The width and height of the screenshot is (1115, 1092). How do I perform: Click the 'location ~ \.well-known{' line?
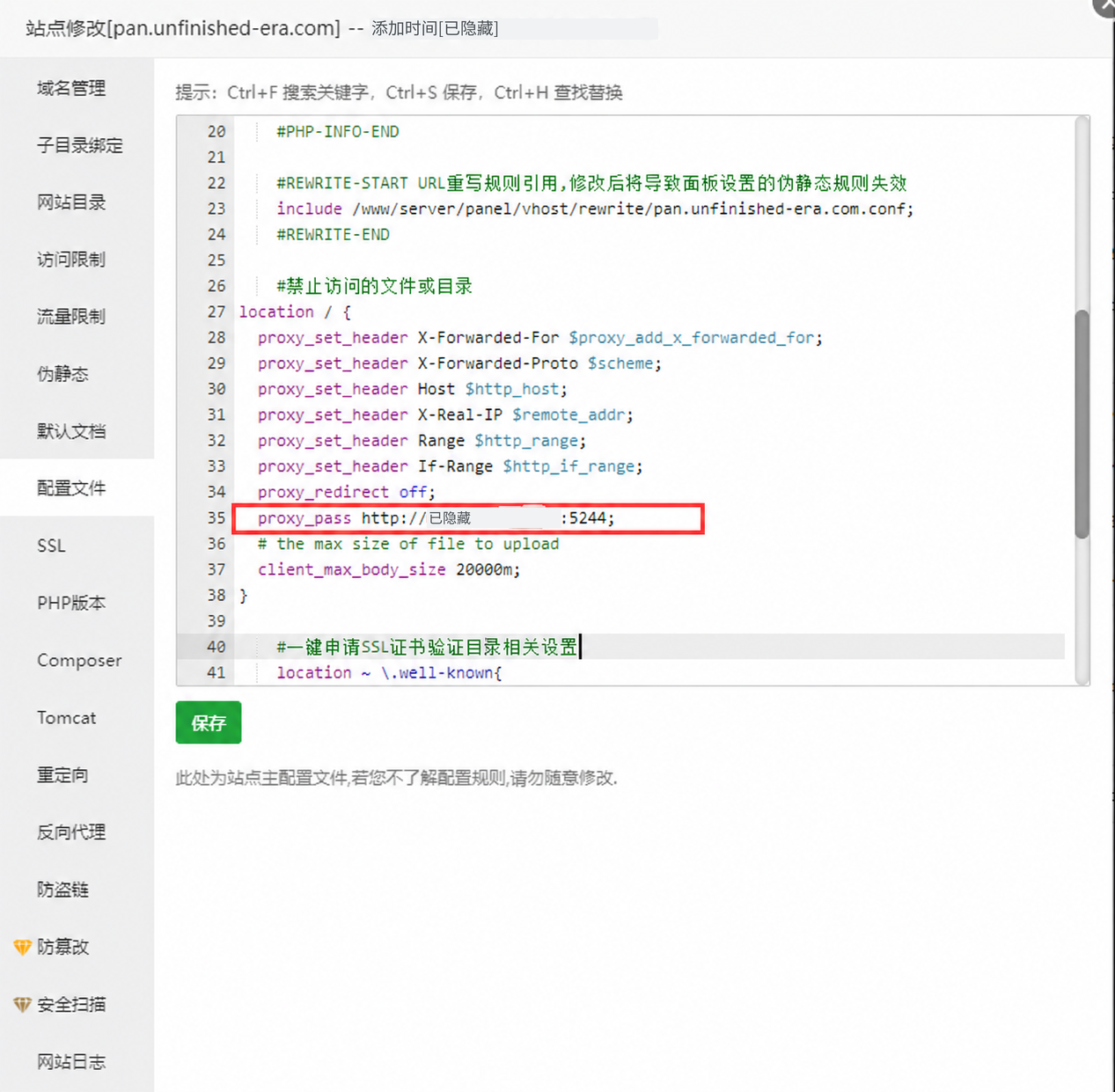pyautogui.click(x=389, y=672)
